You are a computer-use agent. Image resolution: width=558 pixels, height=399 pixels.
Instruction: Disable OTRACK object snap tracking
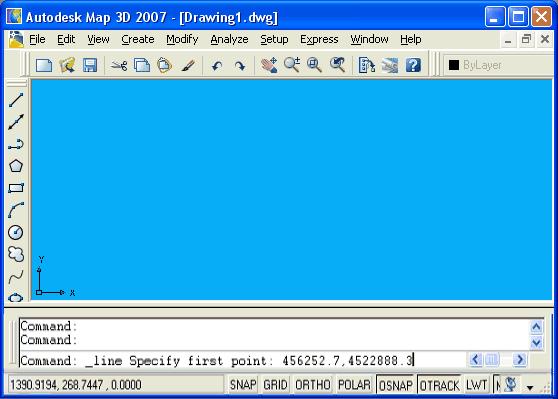(x=439, y=385)
